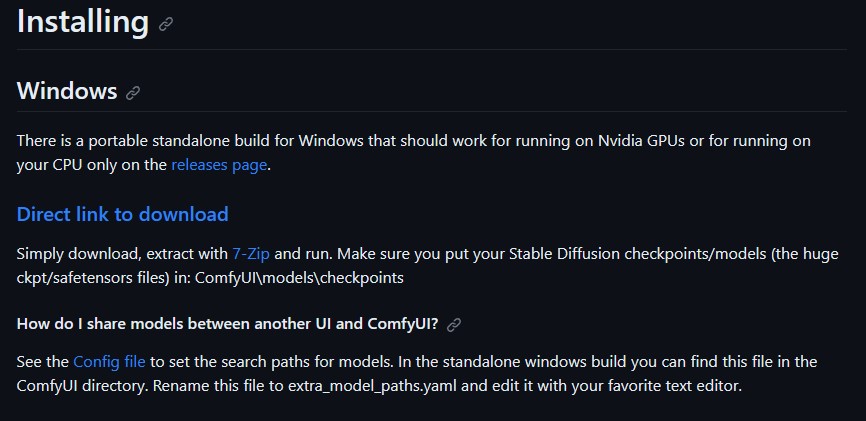Image resolution: width=866 pixels, height=421 pixels.
Task: Click the 'Simply download, extract with' text
Action: click(122, 254)
